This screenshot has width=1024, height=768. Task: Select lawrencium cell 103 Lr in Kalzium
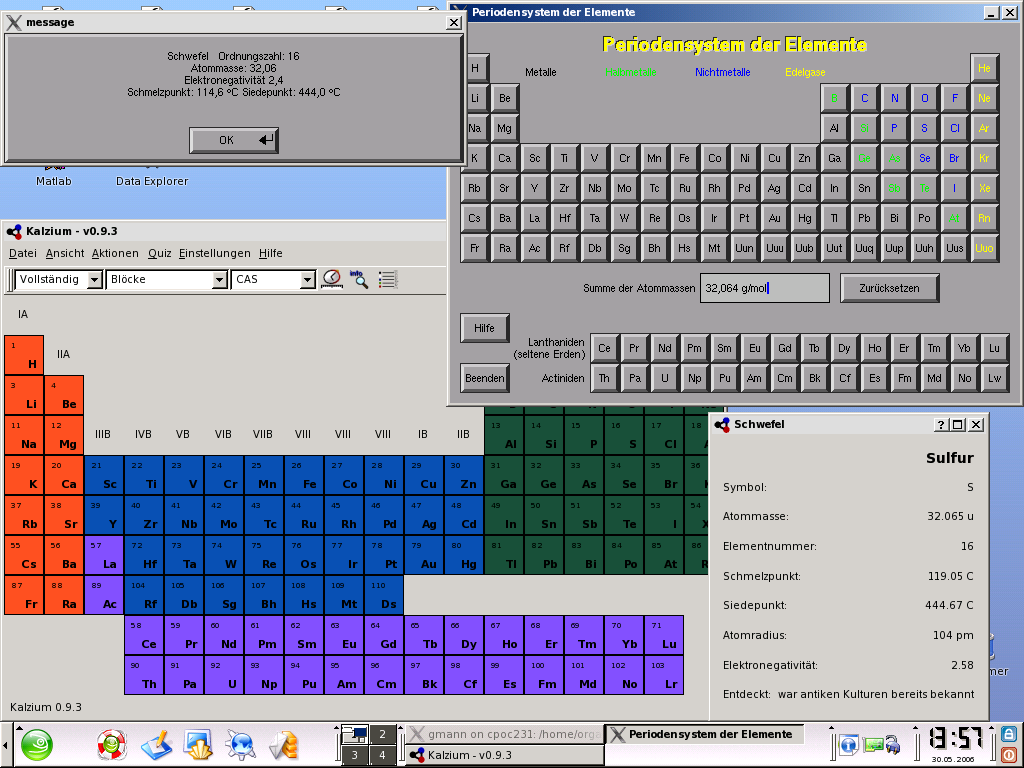[x=664, y=675]
